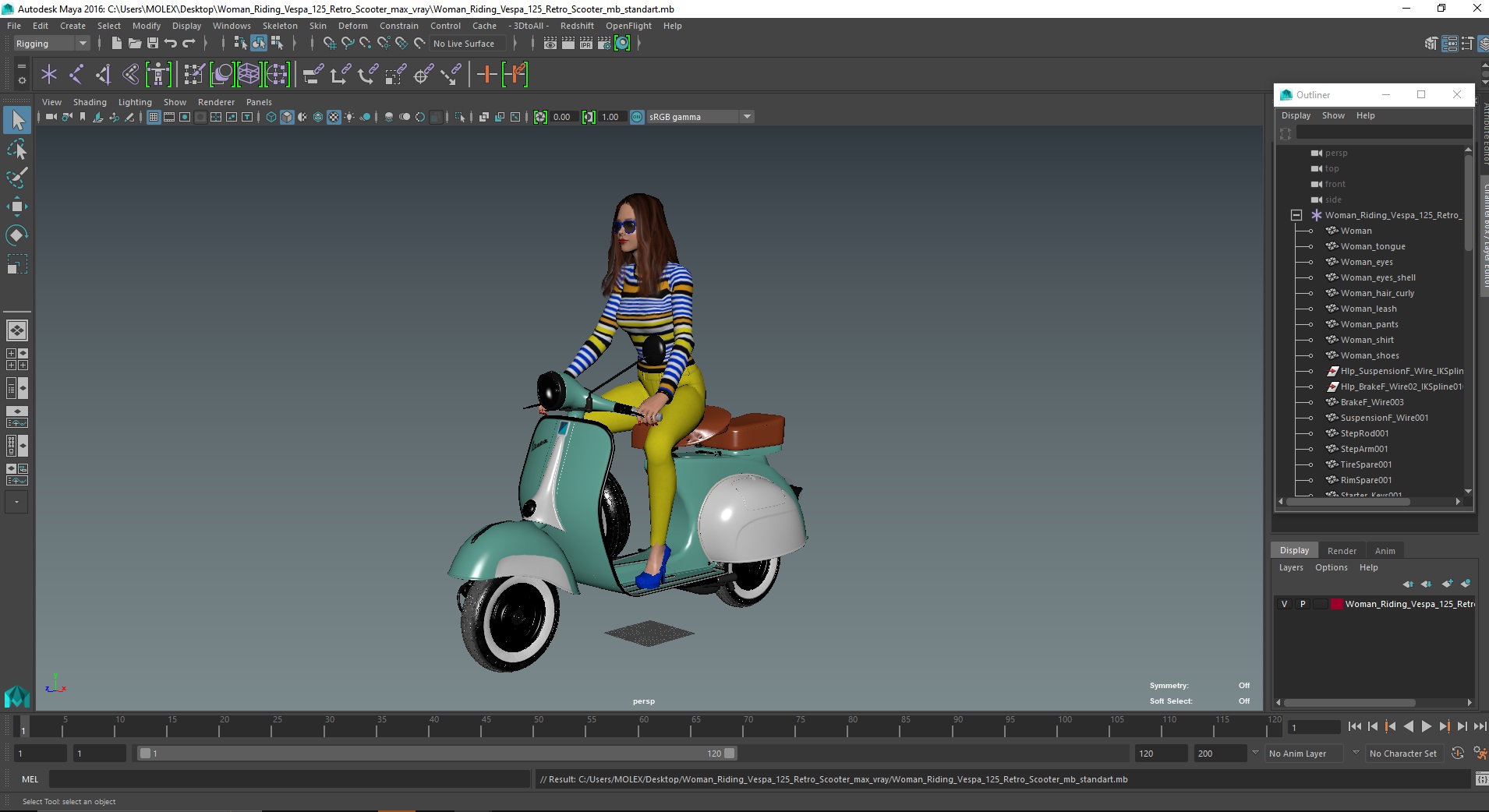Viewport: 1489px width, 812px height.
Task: Activate the Lasso selection tool
Action: coord(16,149)
